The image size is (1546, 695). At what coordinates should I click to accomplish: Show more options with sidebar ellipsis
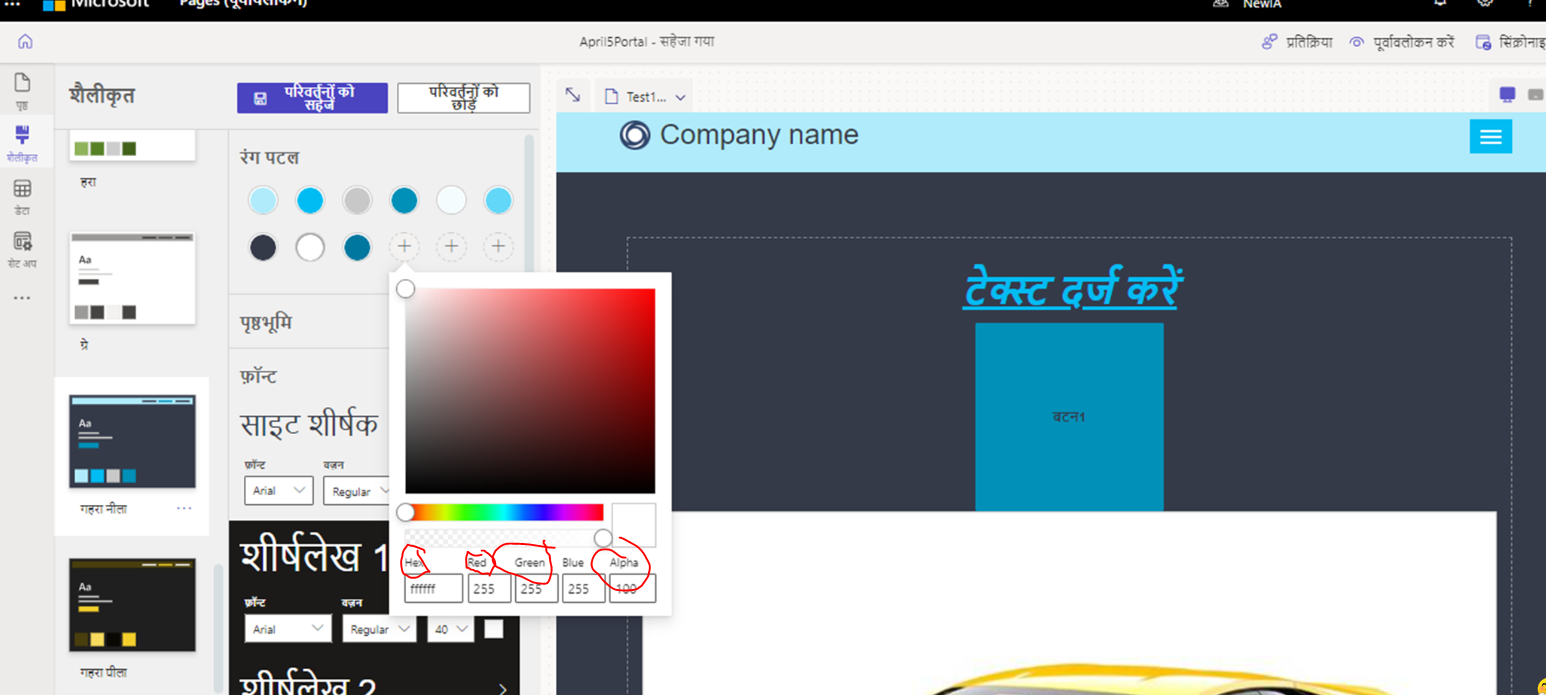pyautogui.click(x=22, y=298)
